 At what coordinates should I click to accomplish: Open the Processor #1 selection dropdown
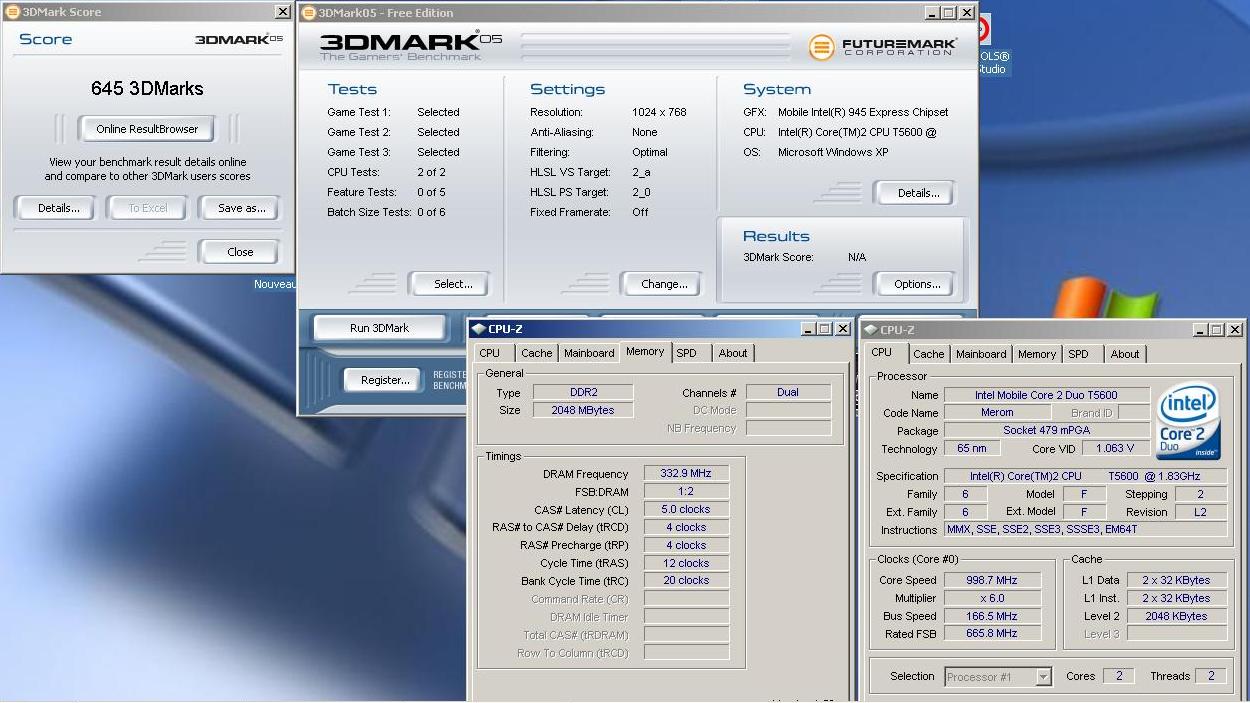click(x=998, y=677)
